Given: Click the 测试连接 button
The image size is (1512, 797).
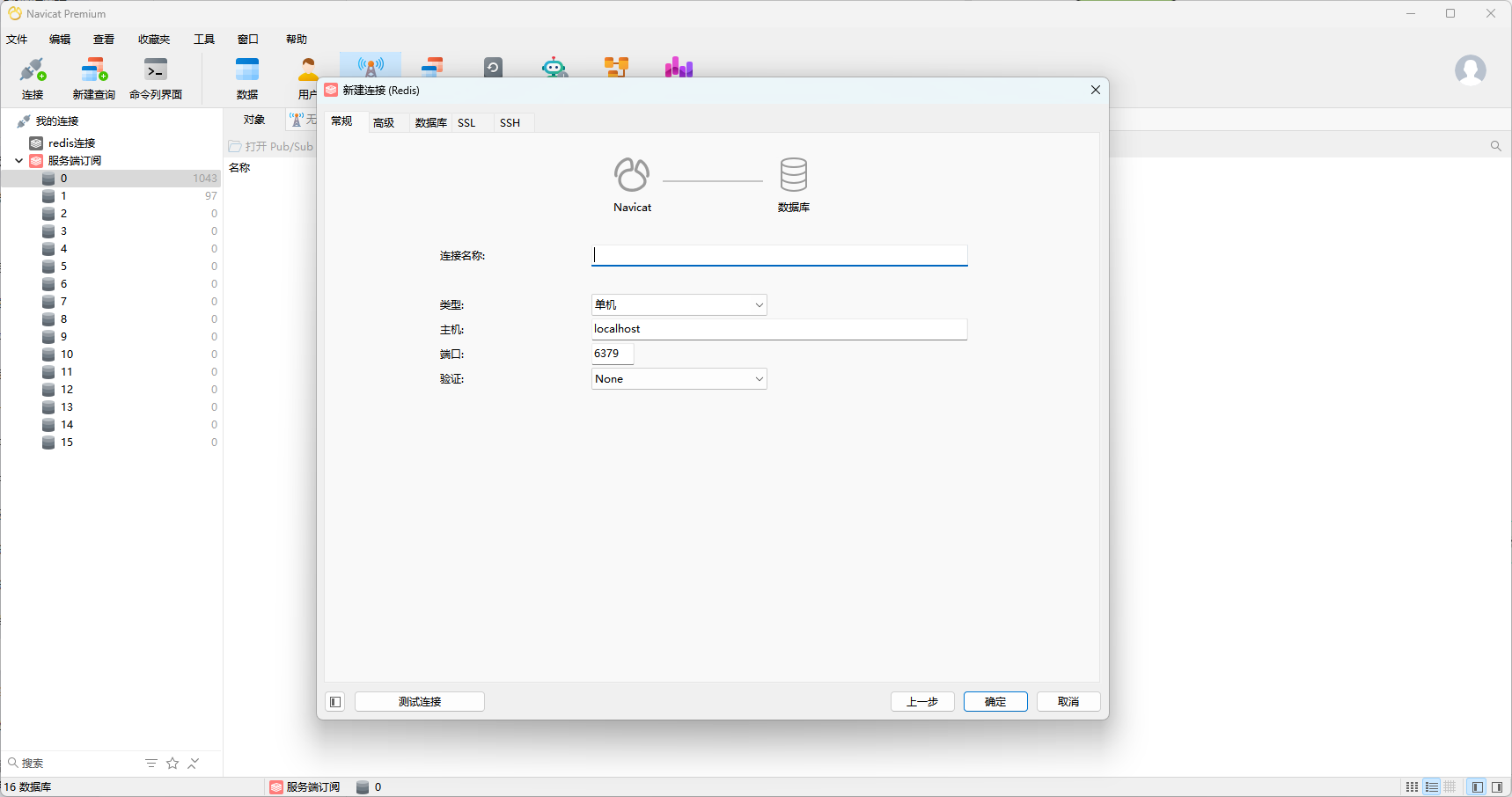Looking at the screenshot, I should [x=420, y=701].
